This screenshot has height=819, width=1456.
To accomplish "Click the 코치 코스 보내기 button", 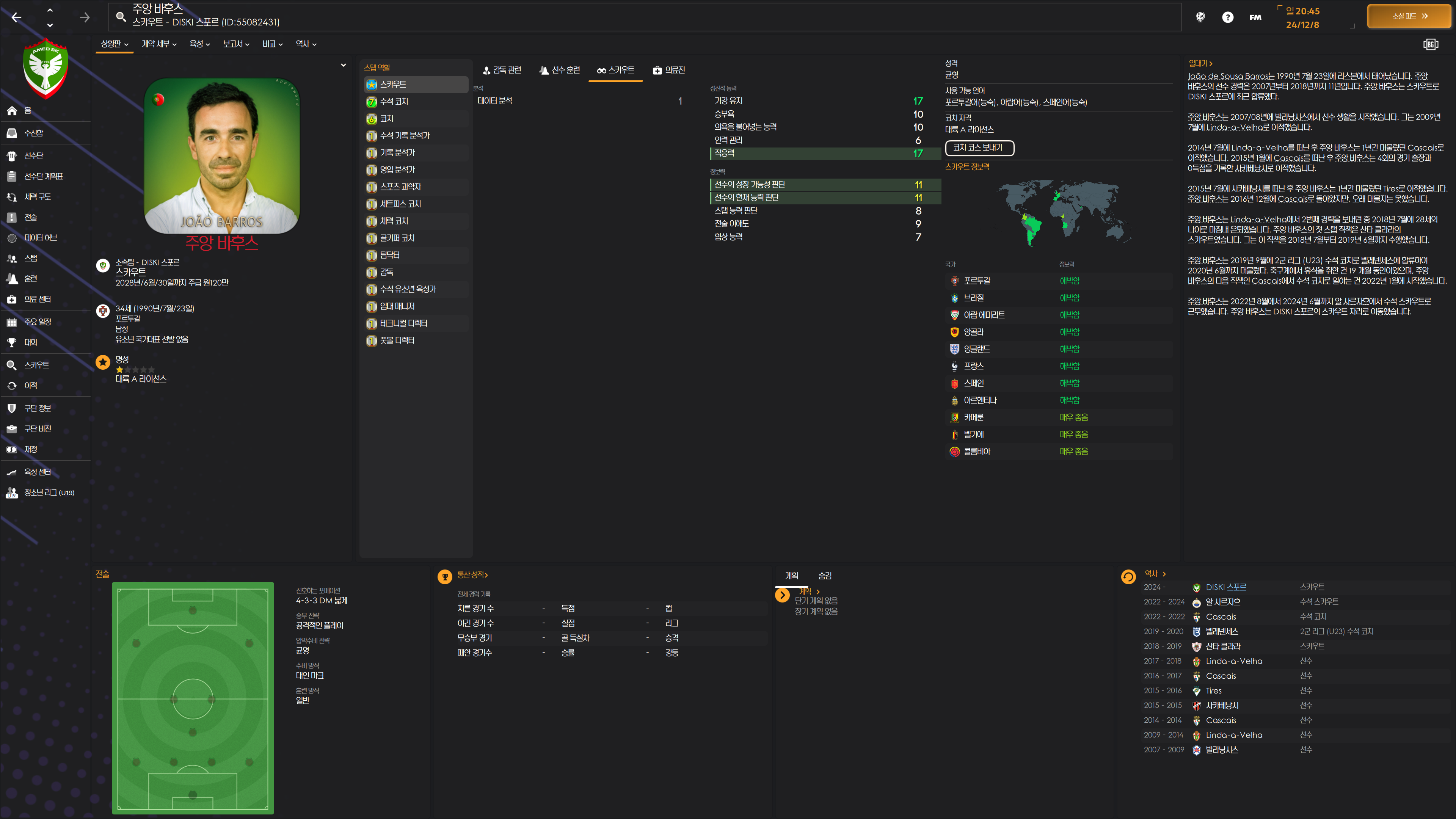I will (x=979, y=147).
